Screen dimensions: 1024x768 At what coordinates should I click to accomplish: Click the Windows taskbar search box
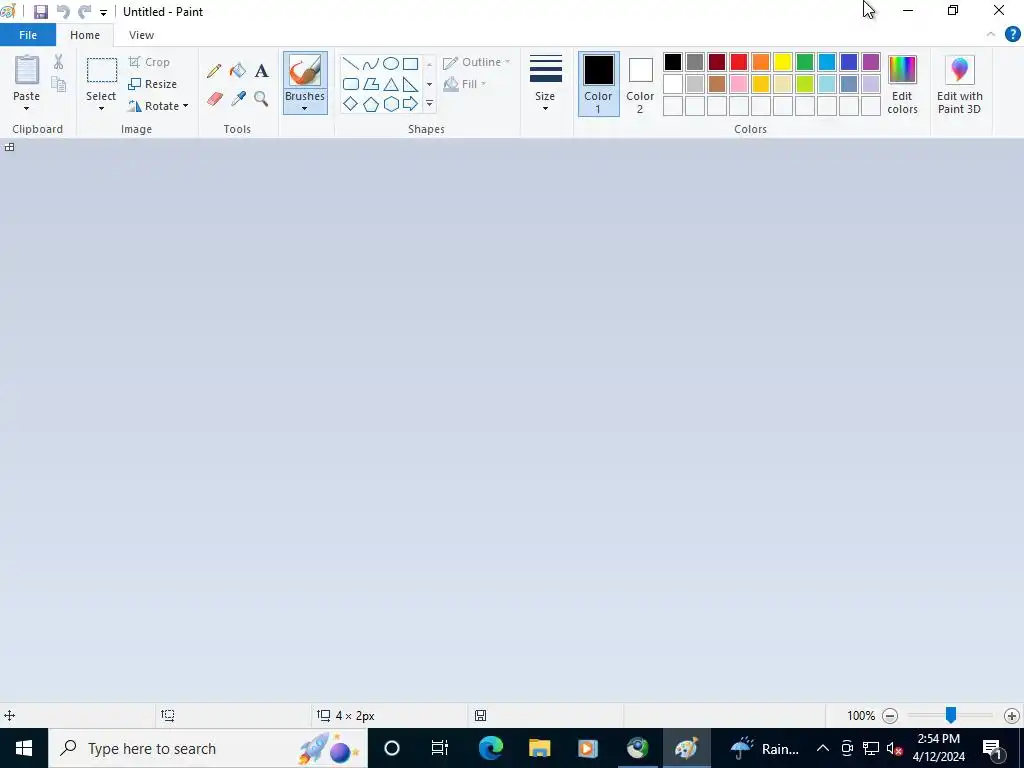208,748
